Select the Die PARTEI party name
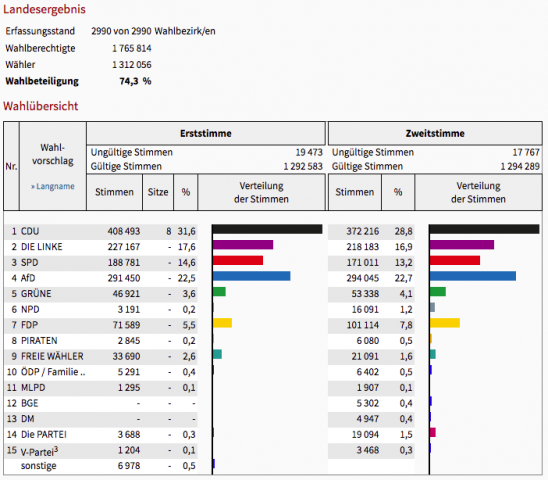Screen dimensions: 548x480 pyautogui.click(x=44, y=435)
